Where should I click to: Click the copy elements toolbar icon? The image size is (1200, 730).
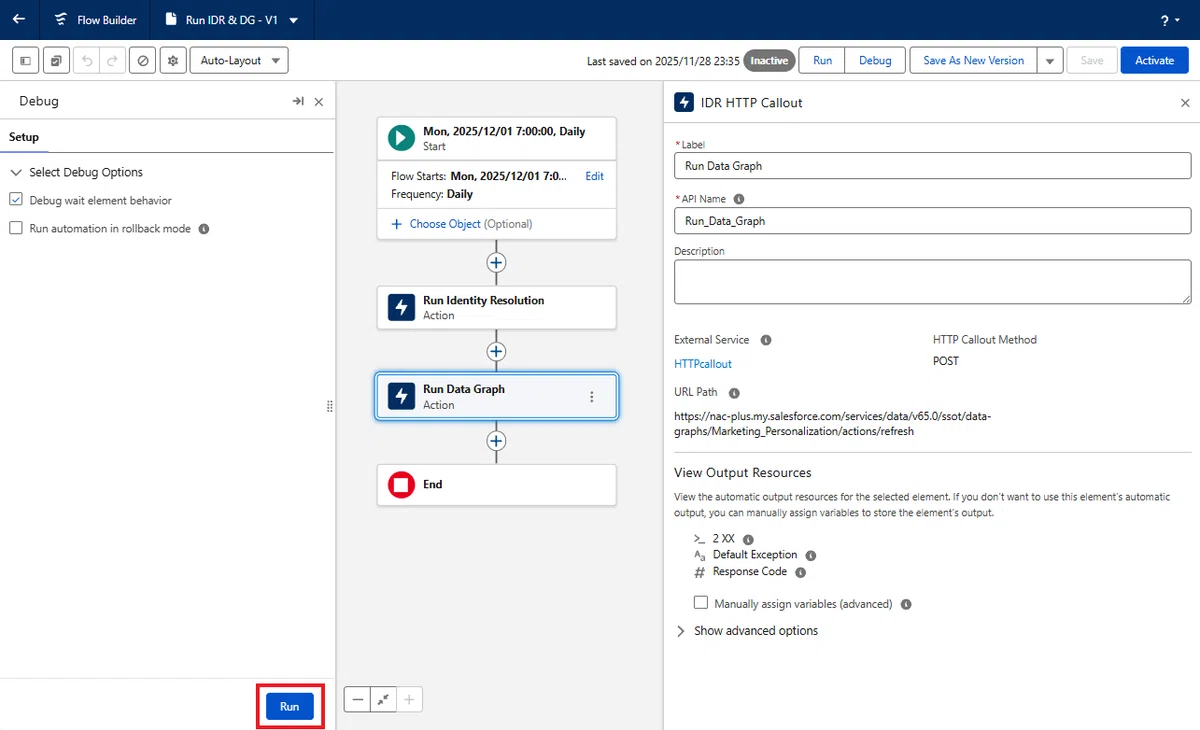pyautogui.click(x=56, y=61)
